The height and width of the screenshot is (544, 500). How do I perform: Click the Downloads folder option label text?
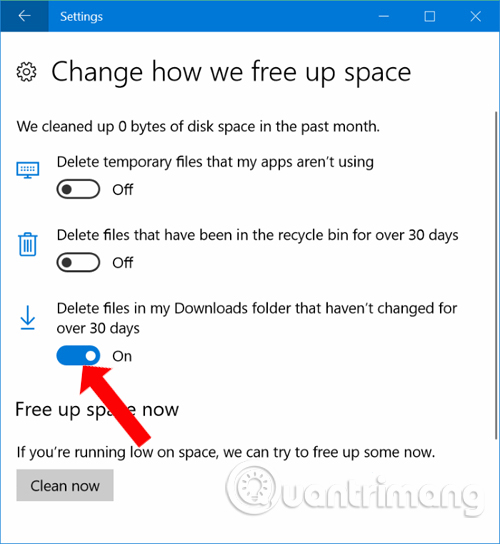(x=257, y=318)
